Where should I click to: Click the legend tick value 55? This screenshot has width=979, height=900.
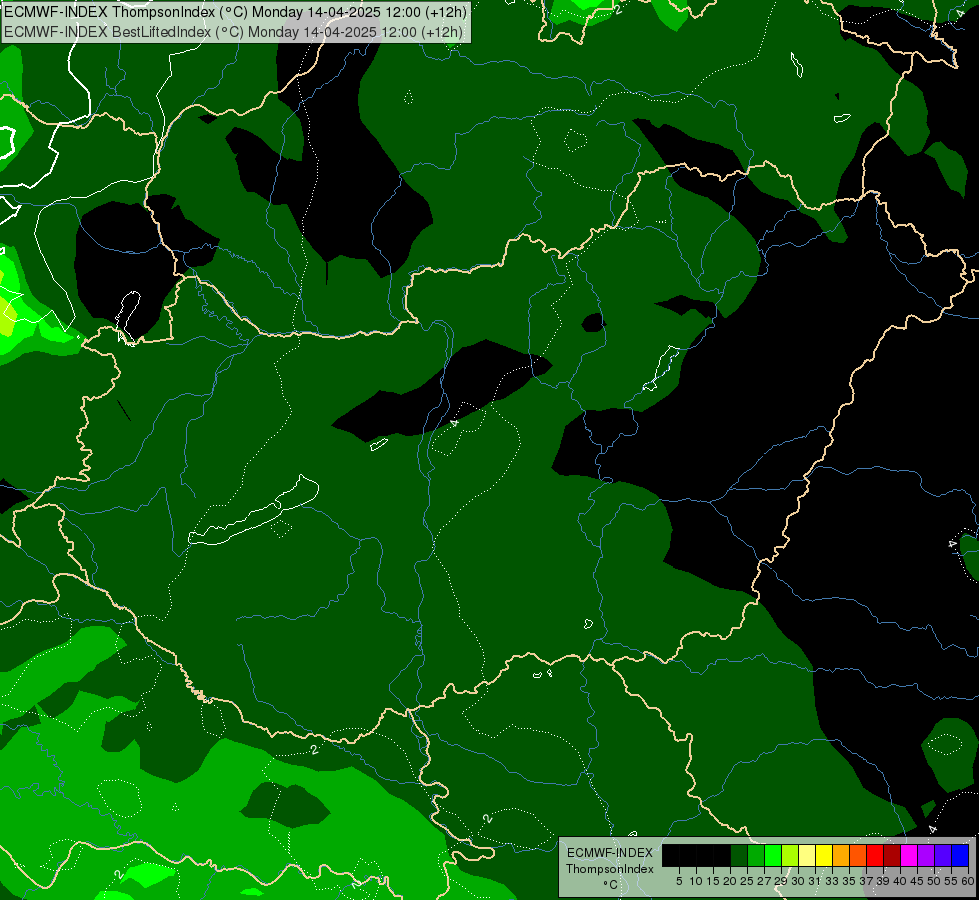[x=950, y=881]
